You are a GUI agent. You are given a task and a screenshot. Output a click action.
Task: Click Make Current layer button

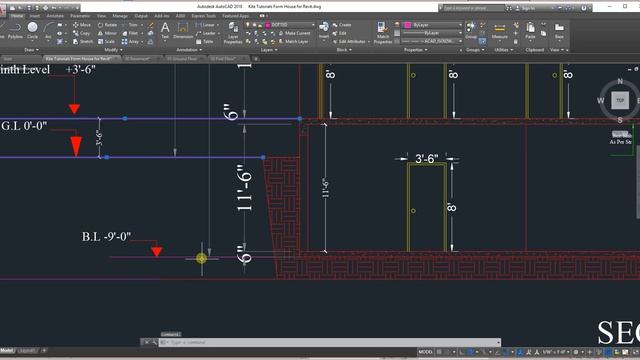point(295,33)
